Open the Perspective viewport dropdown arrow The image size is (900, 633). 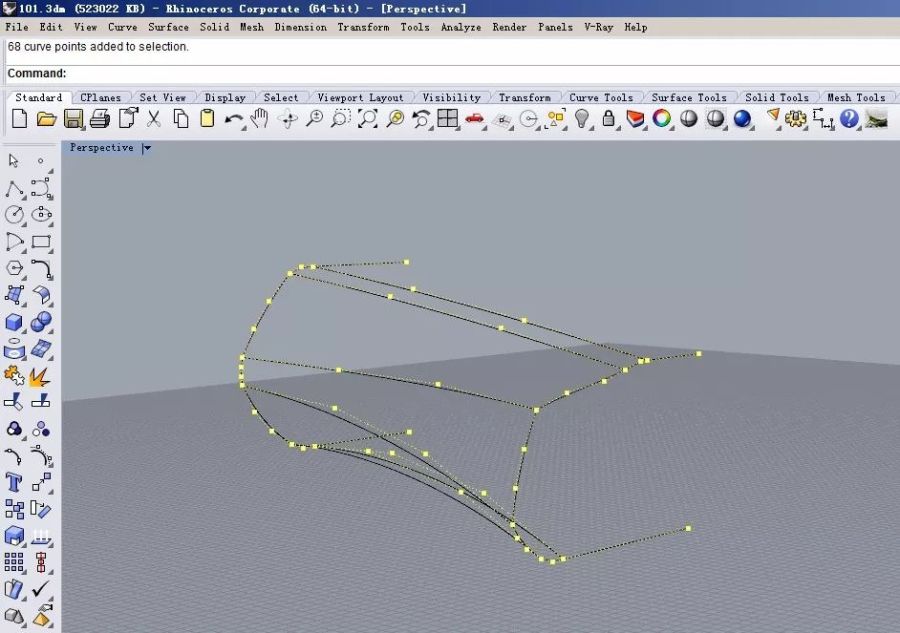[147, 148]
